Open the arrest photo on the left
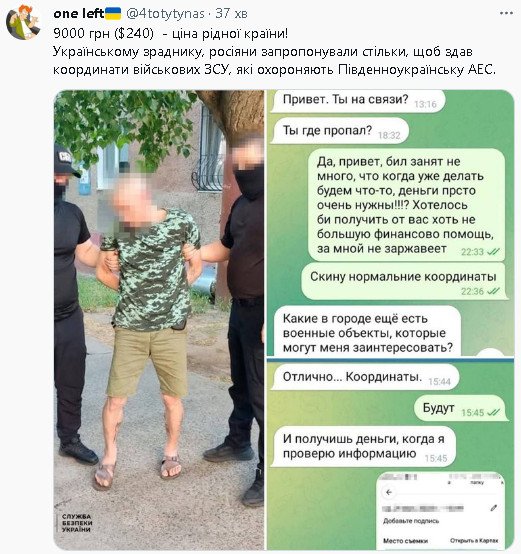 click(159, 320)
